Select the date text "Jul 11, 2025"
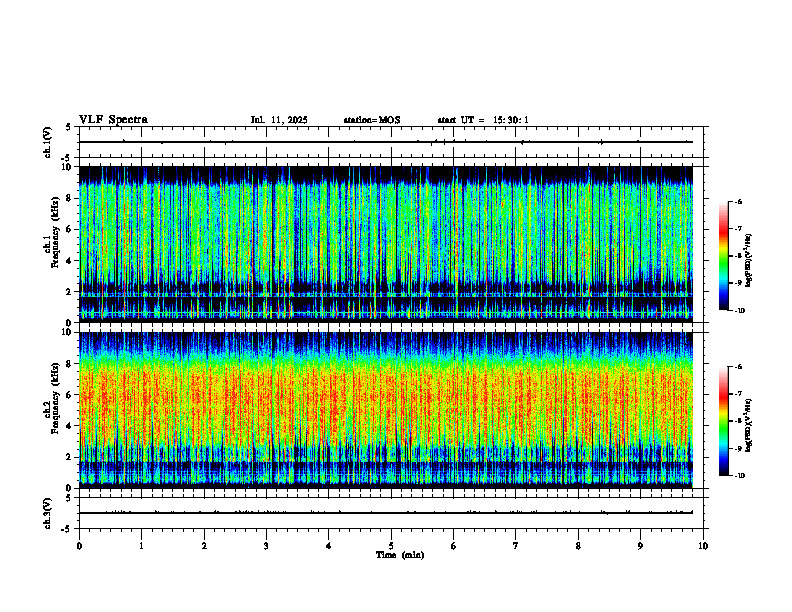The image size is (792, 612). [x=279, y=120]
